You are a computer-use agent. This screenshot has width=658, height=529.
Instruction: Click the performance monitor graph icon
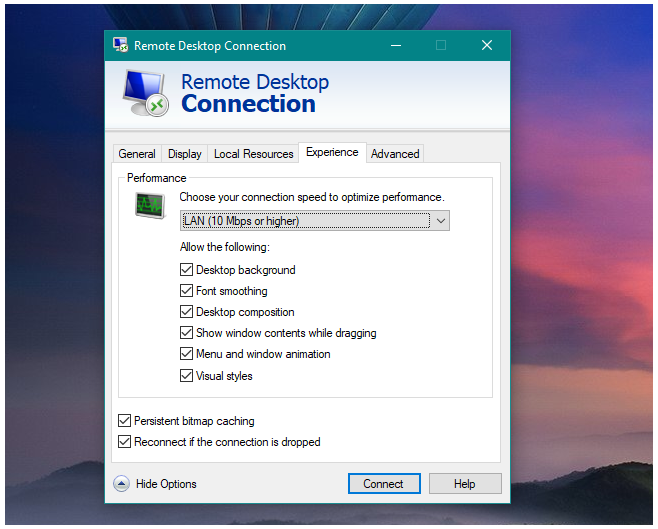point(150,205)
